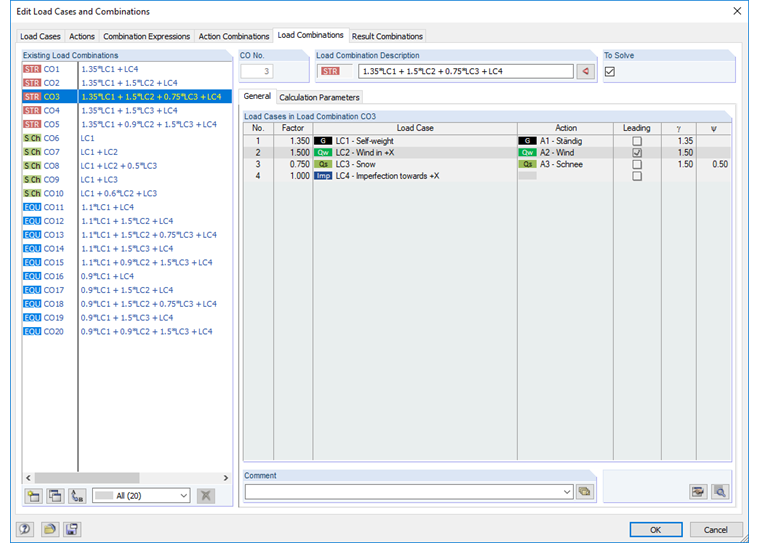Click the CO No. field showing 3
Image resolution: width=760 pixels, height=543 pixels.
click(x=257, y=71)
